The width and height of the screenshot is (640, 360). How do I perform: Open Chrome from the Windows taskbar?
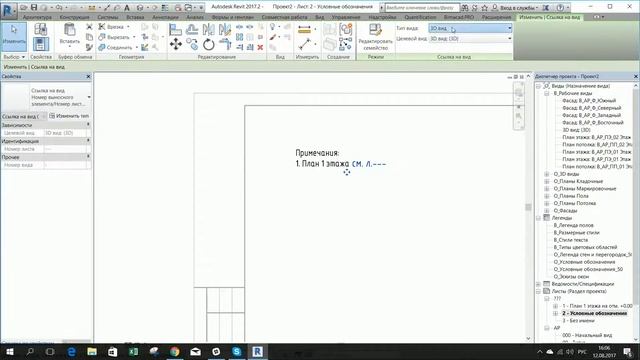click(x=175, y=351)
